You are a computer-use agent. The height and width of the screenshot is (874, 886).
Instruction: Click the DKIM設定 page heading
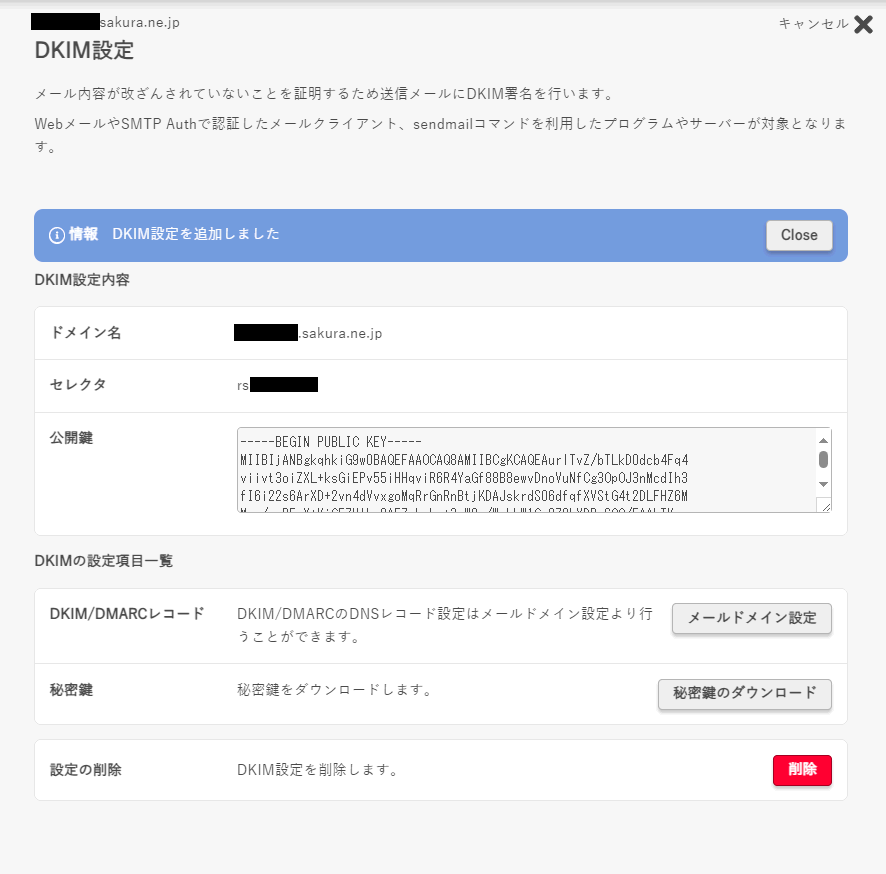click(84, 51)
